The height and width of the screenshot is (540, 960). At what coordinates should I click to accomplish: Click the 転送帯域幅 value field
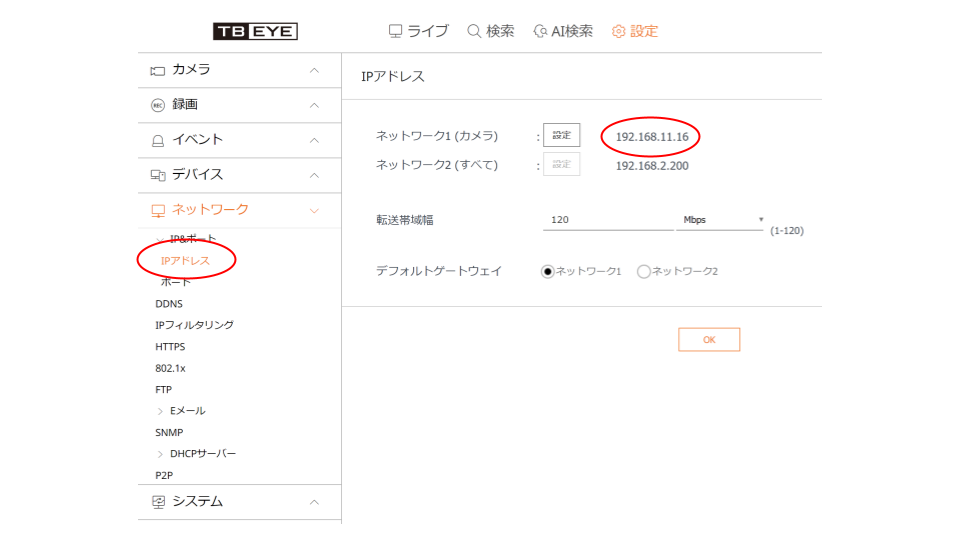[x=608, y=220]
